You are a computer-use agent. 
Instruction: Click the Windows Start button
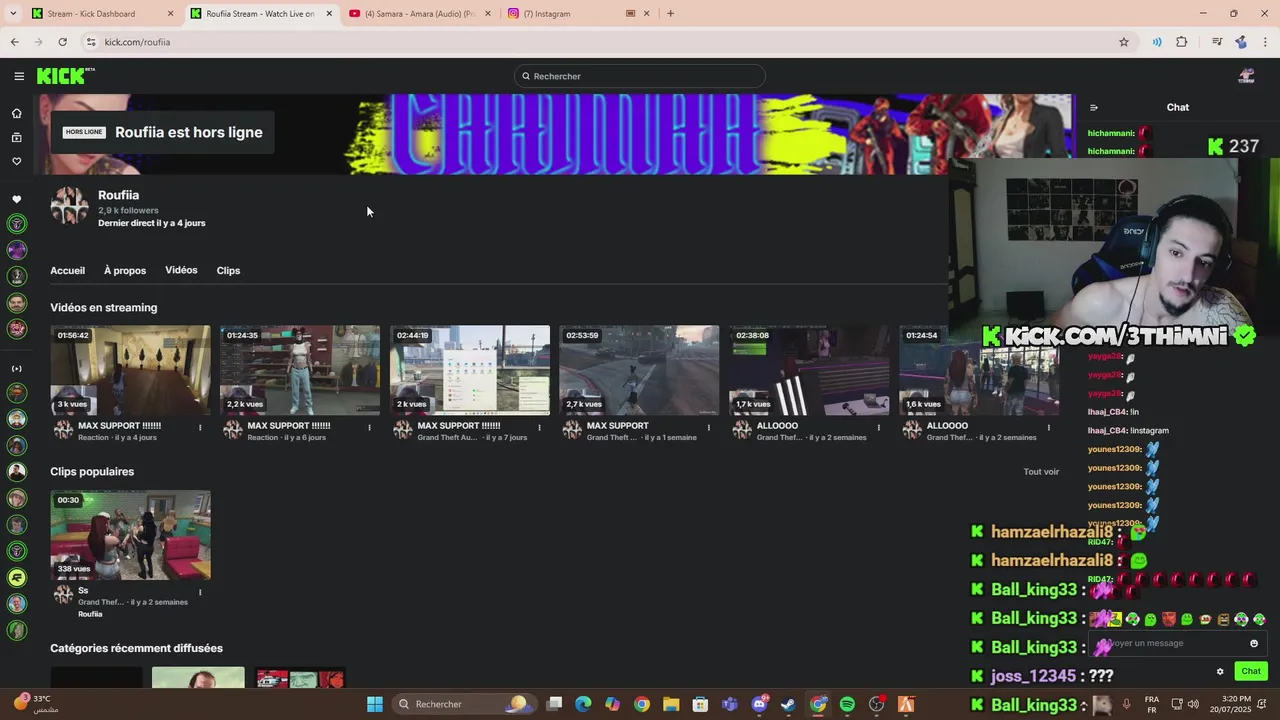pos(374,704)
